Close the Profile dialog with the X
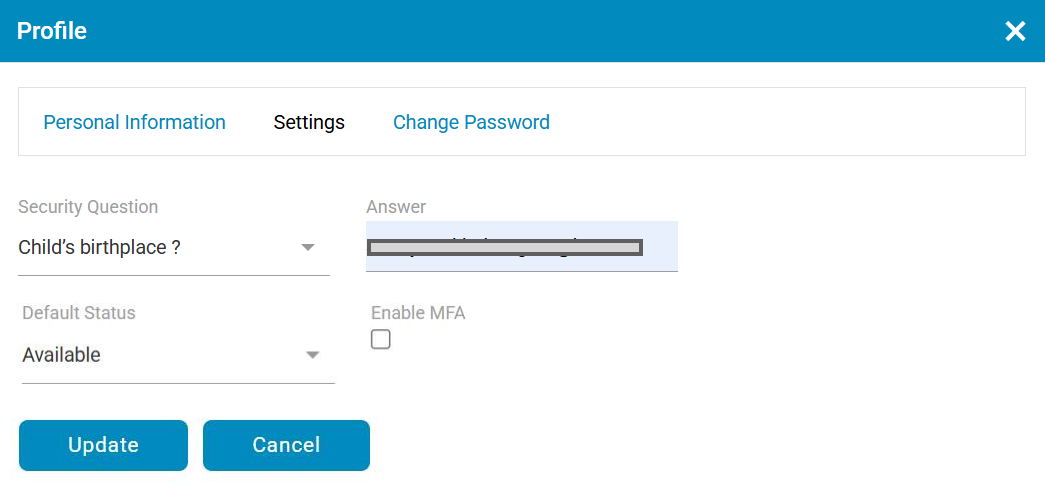1045x497 pixels. click(1015, 31)
